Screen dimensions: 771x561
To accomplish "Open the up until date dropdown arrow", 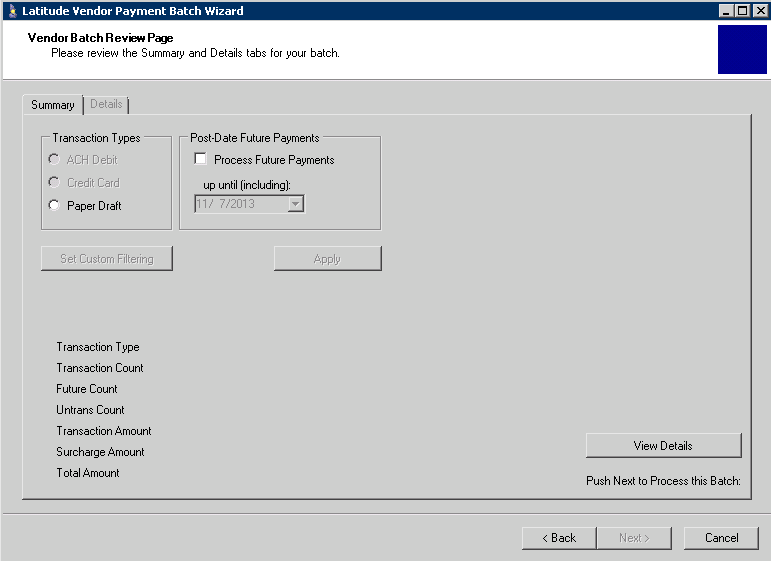I will tap(296, 204).
